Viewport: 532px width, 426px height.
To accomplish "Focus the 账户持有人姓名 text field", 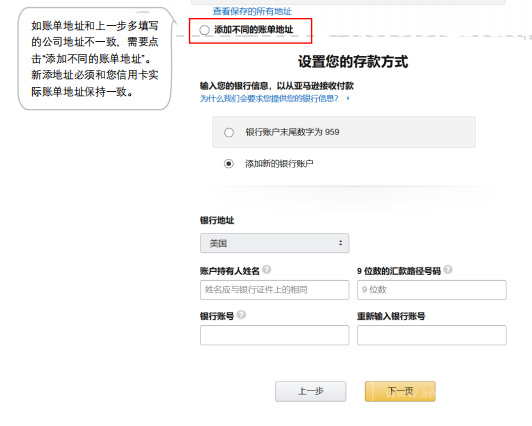I will point(274,290).
